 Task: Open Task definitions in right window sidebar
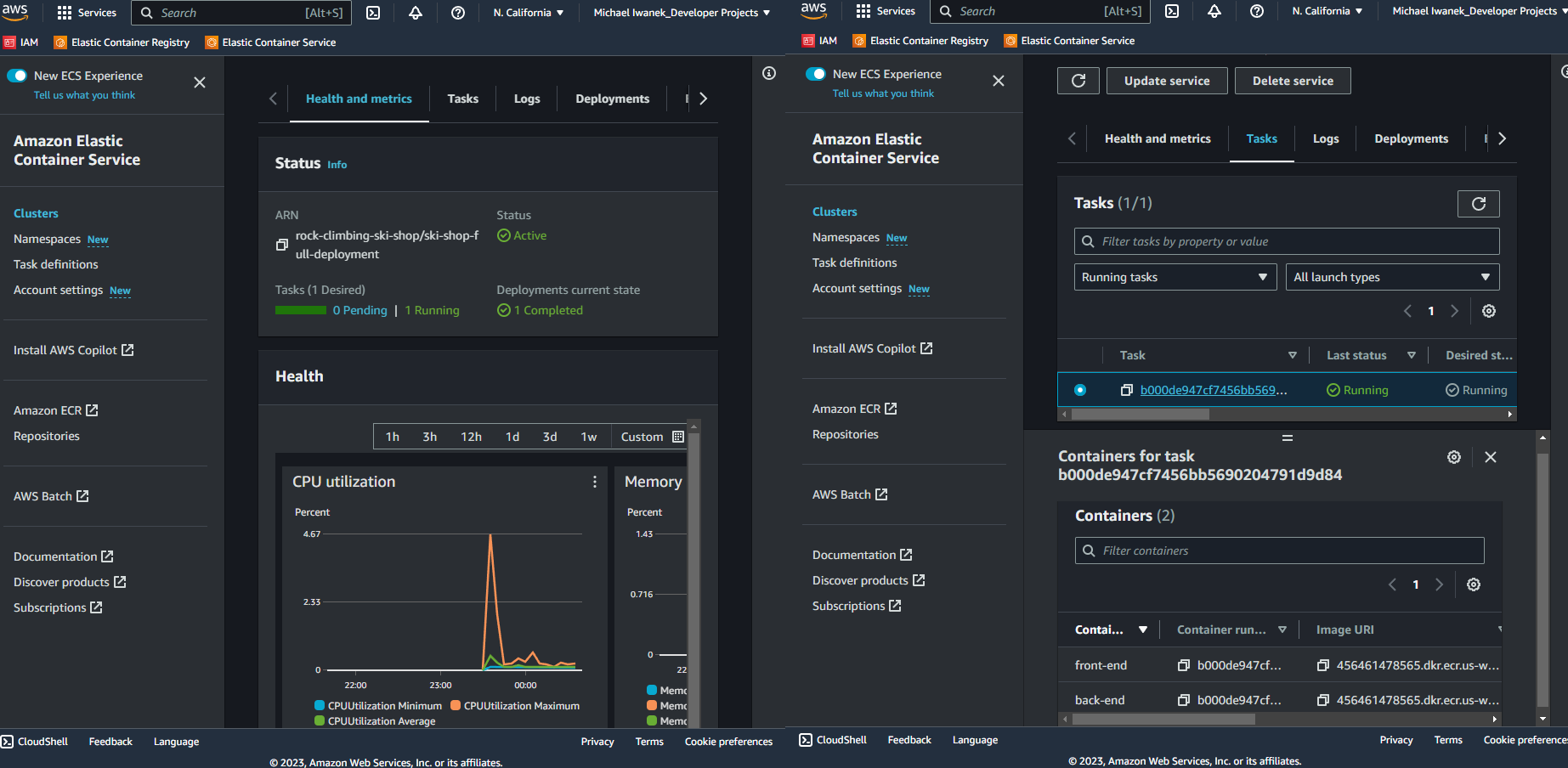tap(854, 263)
